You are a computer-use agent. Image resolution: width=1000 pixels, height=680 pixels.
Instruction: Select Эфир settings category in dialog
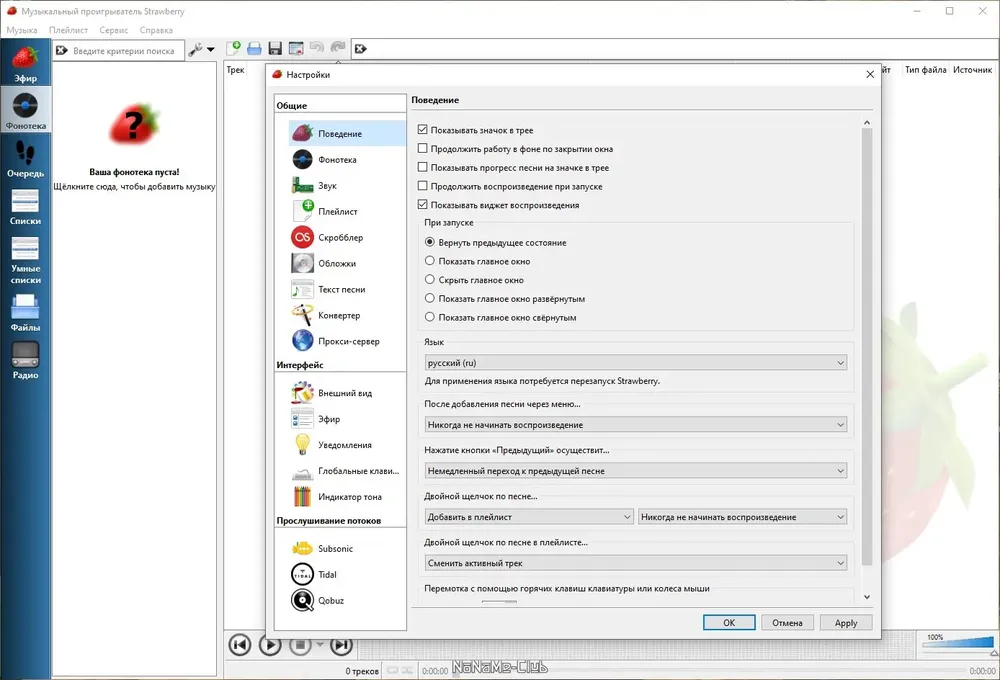click(347, 419)
